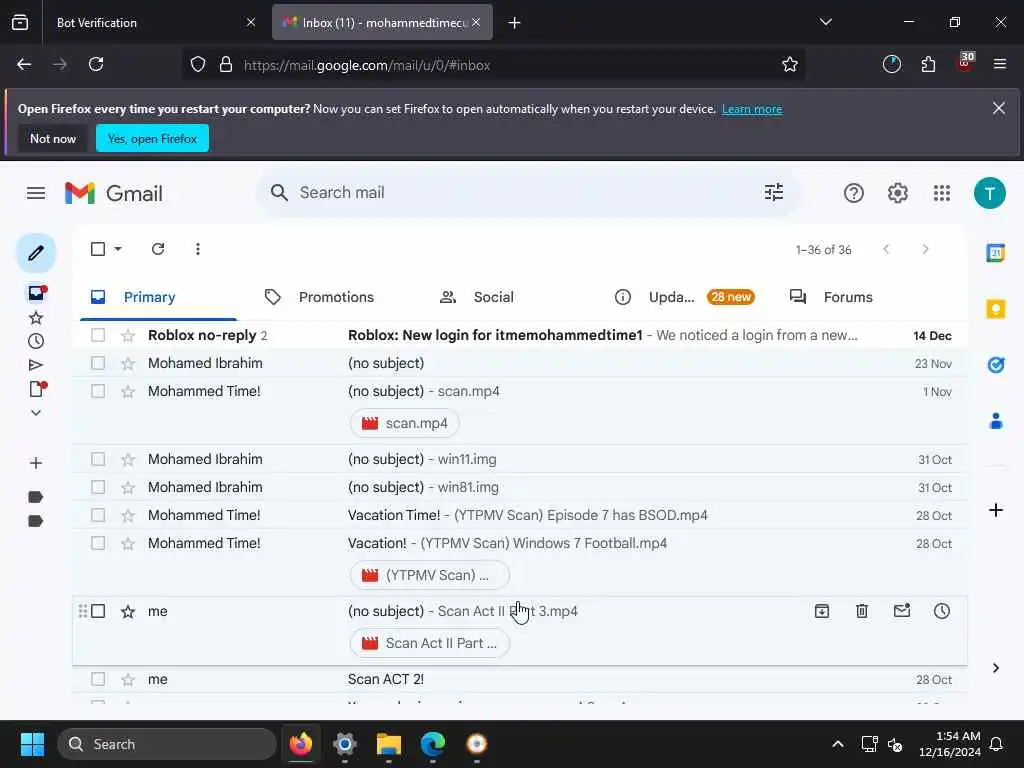1024x768 pixels.
Task: Tick checkbox for Mohamed Ibrahim 23 Nov email
Action: pos(98,363)
